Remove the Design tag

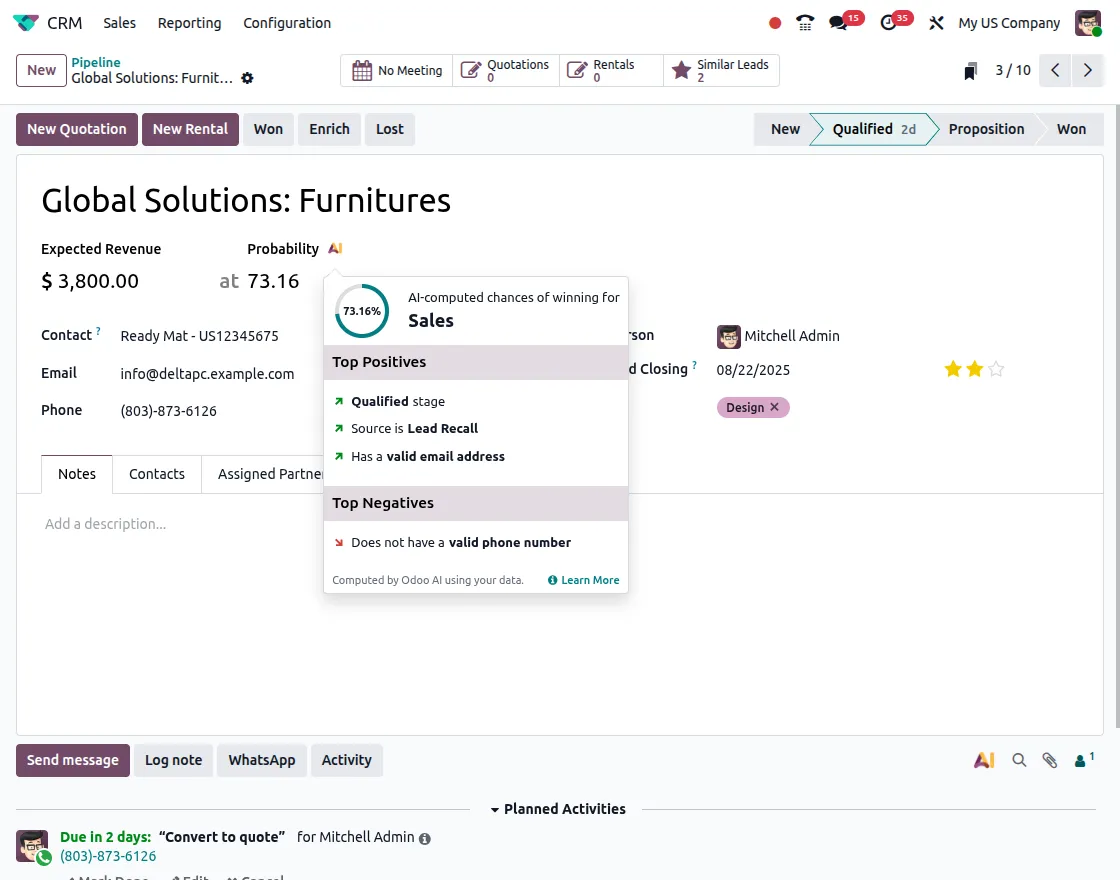click(x=774, y=407)
